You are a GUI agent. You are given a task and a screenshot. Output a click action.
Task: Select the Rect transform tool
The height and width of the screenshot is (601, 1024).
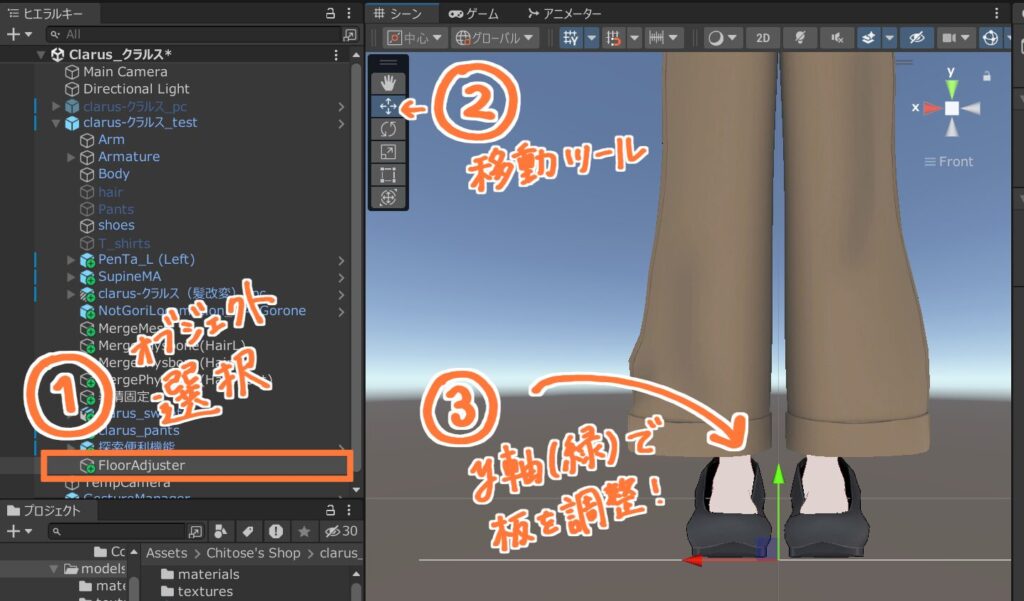(x=388, y=175)
